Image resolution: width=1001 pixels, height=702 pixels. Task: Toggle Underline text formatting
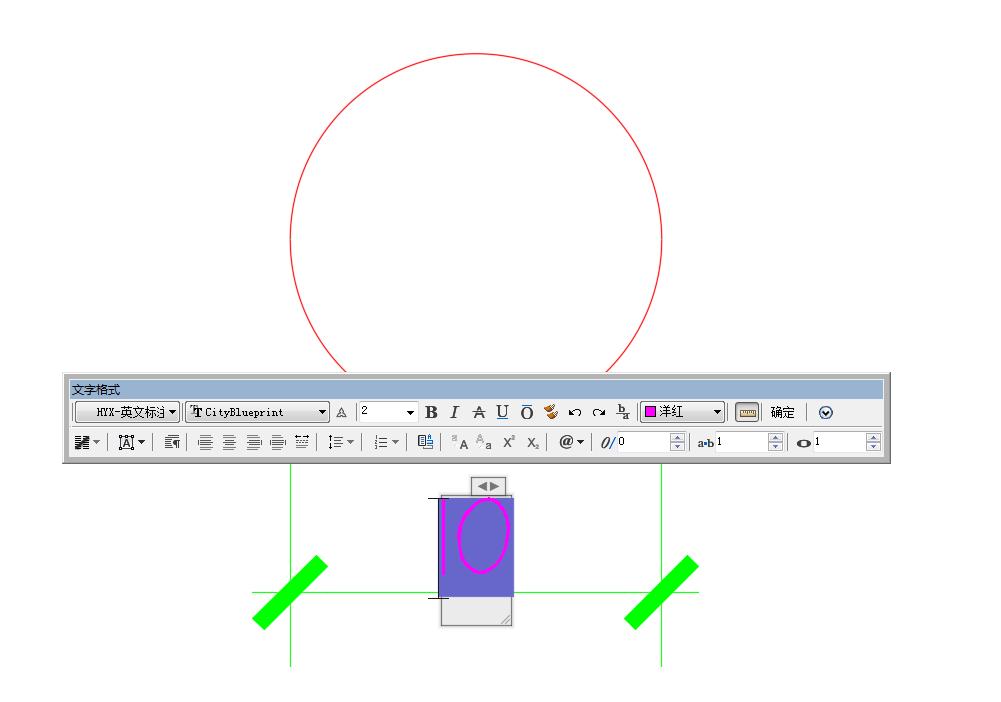502,412
